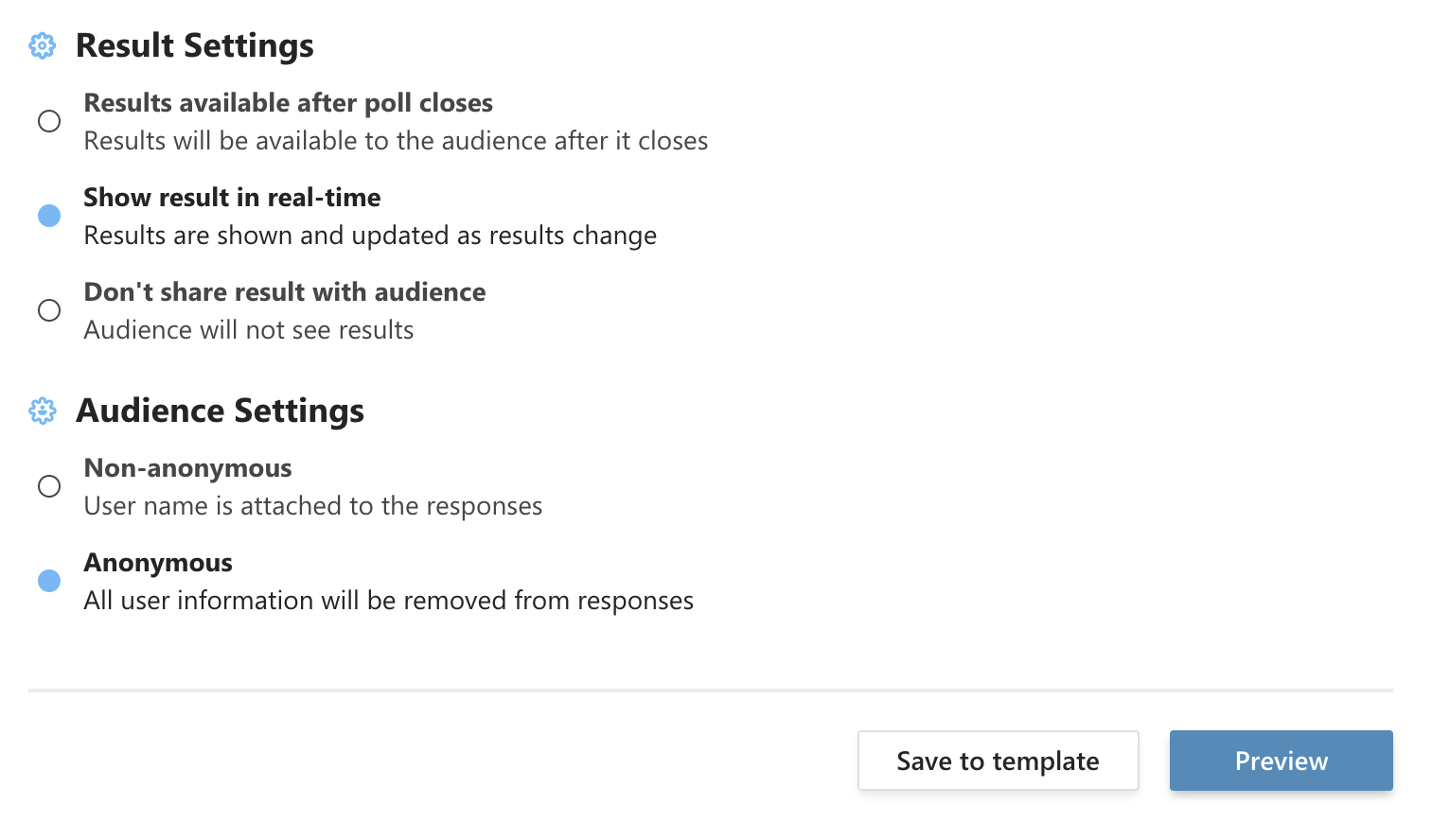The height and width of the screenshot is (840, 1450).
Task: Select the 'Show result in real-time' radio button
Action: pos(49,216)
